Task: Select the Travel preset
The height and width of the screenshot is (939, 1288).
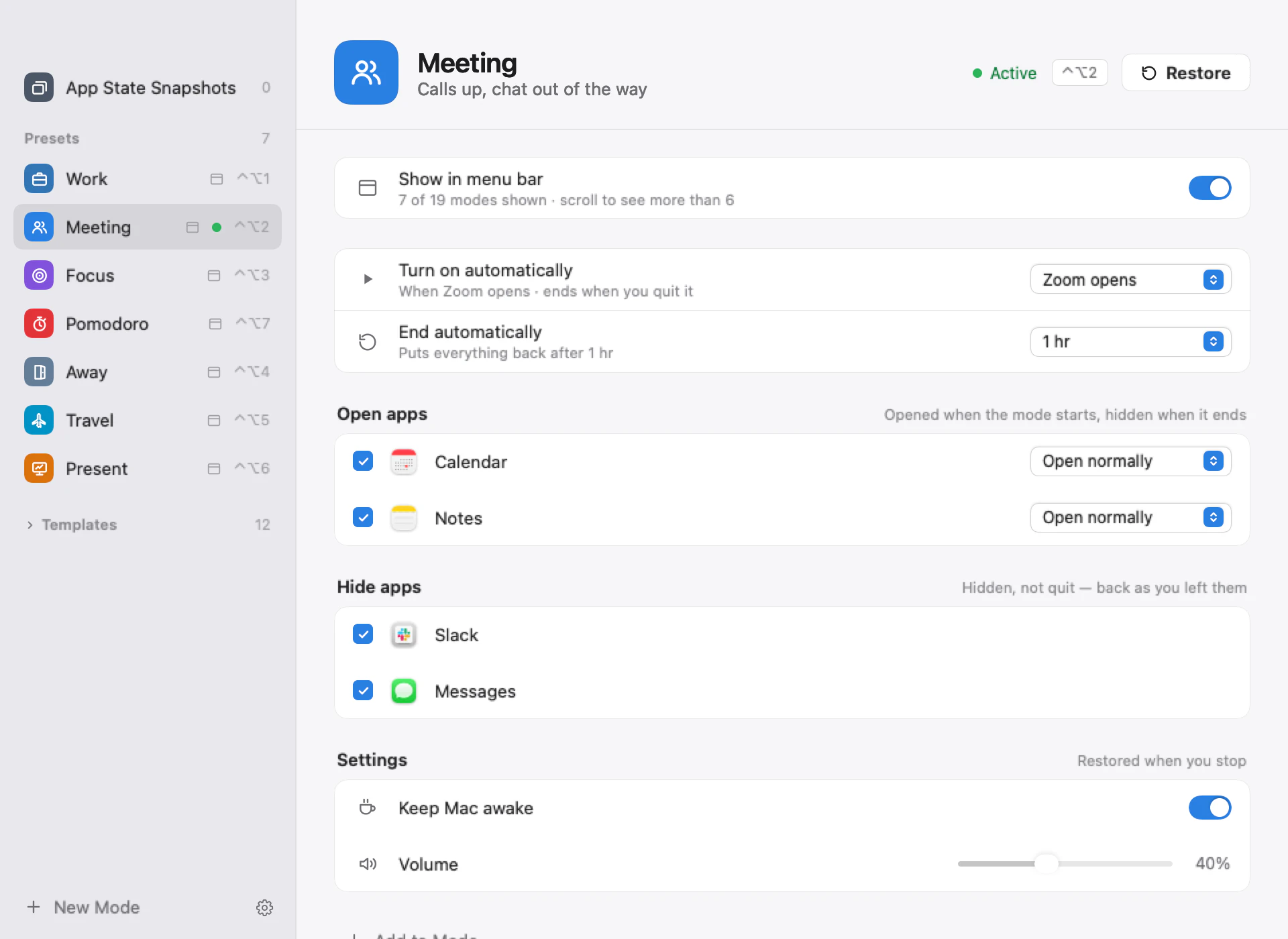Action: coord(148,420)
